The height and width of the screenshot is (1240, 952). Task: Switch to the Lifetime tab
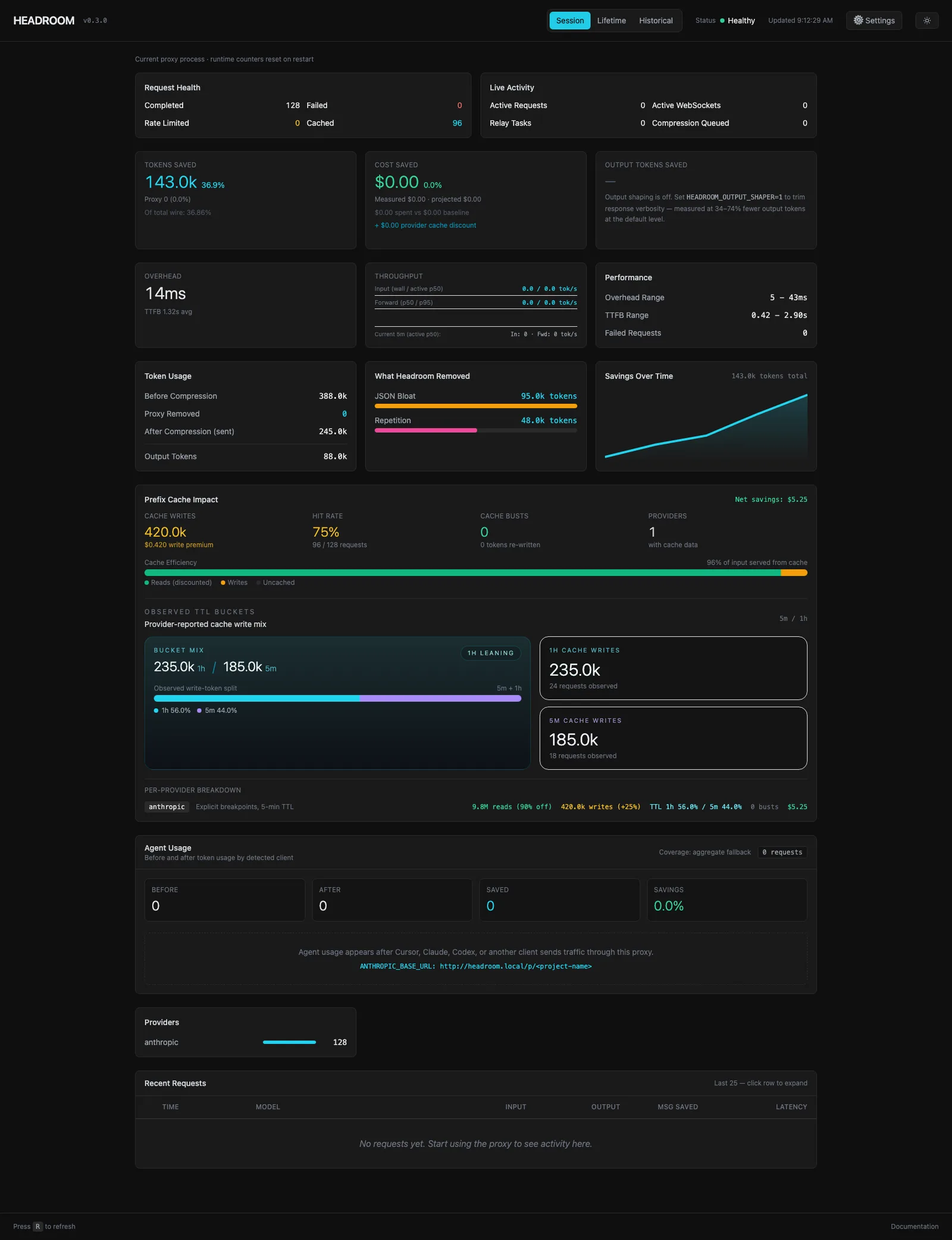[611, 20]
